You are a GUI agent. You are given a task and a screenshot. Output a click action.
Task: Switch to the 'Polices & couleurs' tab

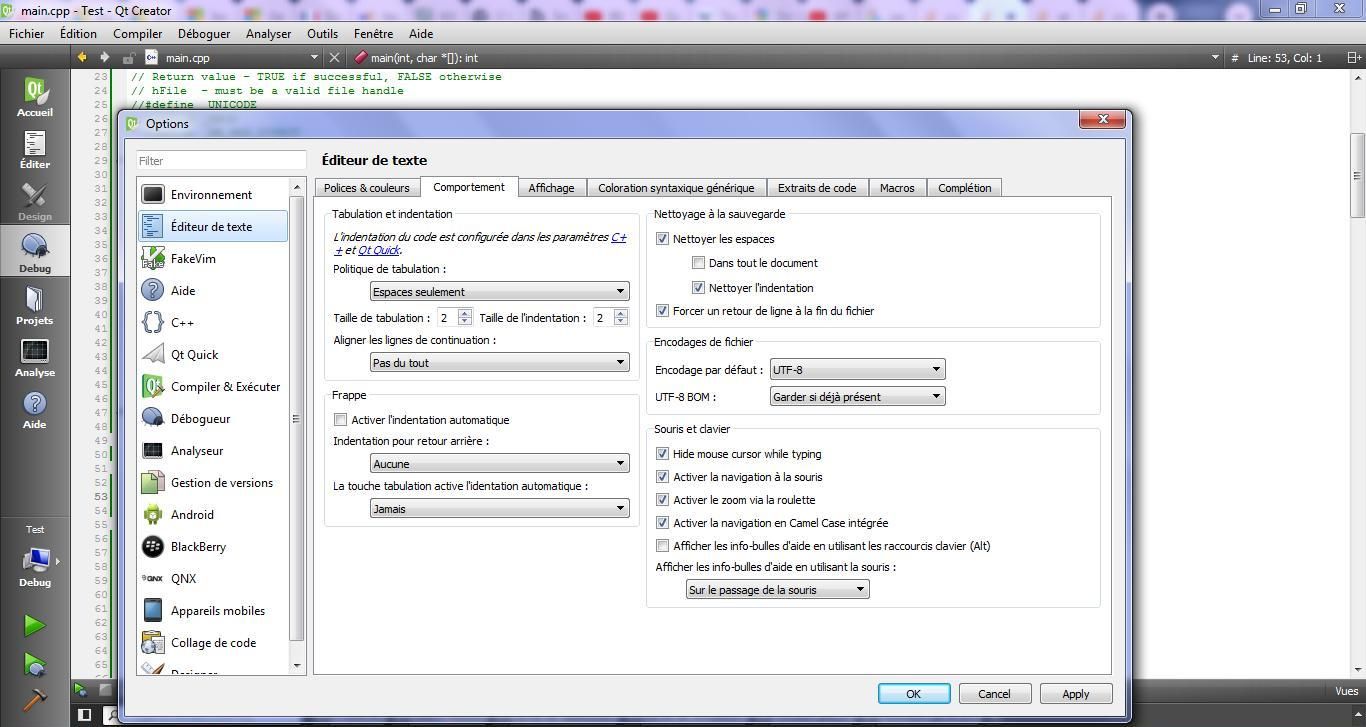[366, 188]
